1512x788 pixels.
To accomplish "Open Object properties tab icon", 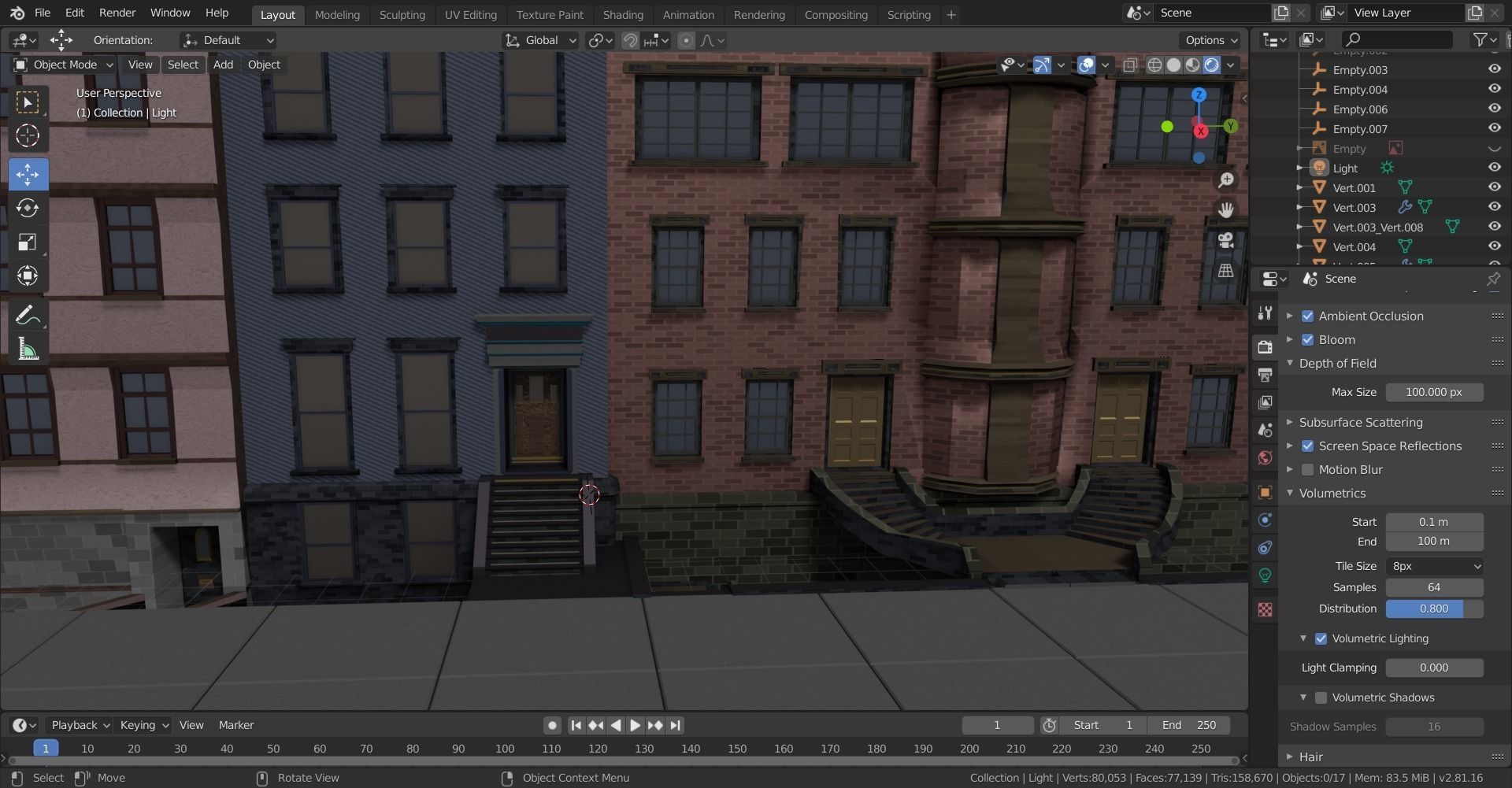I will [x=1265, y=493].
